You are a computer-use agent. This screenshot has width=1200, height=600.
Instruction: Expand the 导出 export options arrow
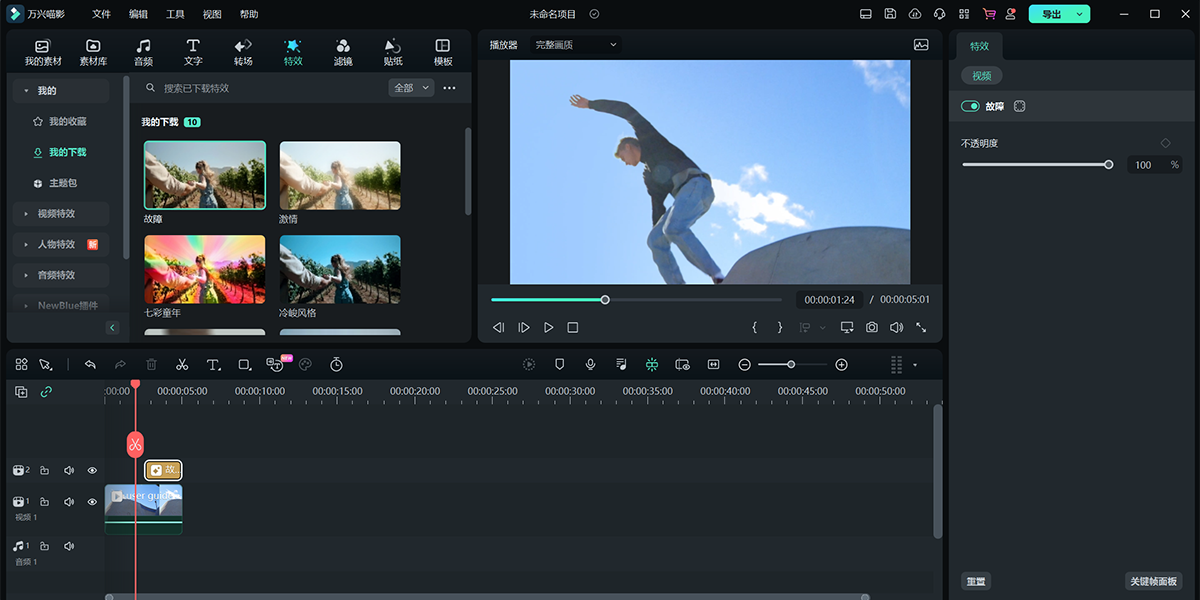tap(1078, 14)
